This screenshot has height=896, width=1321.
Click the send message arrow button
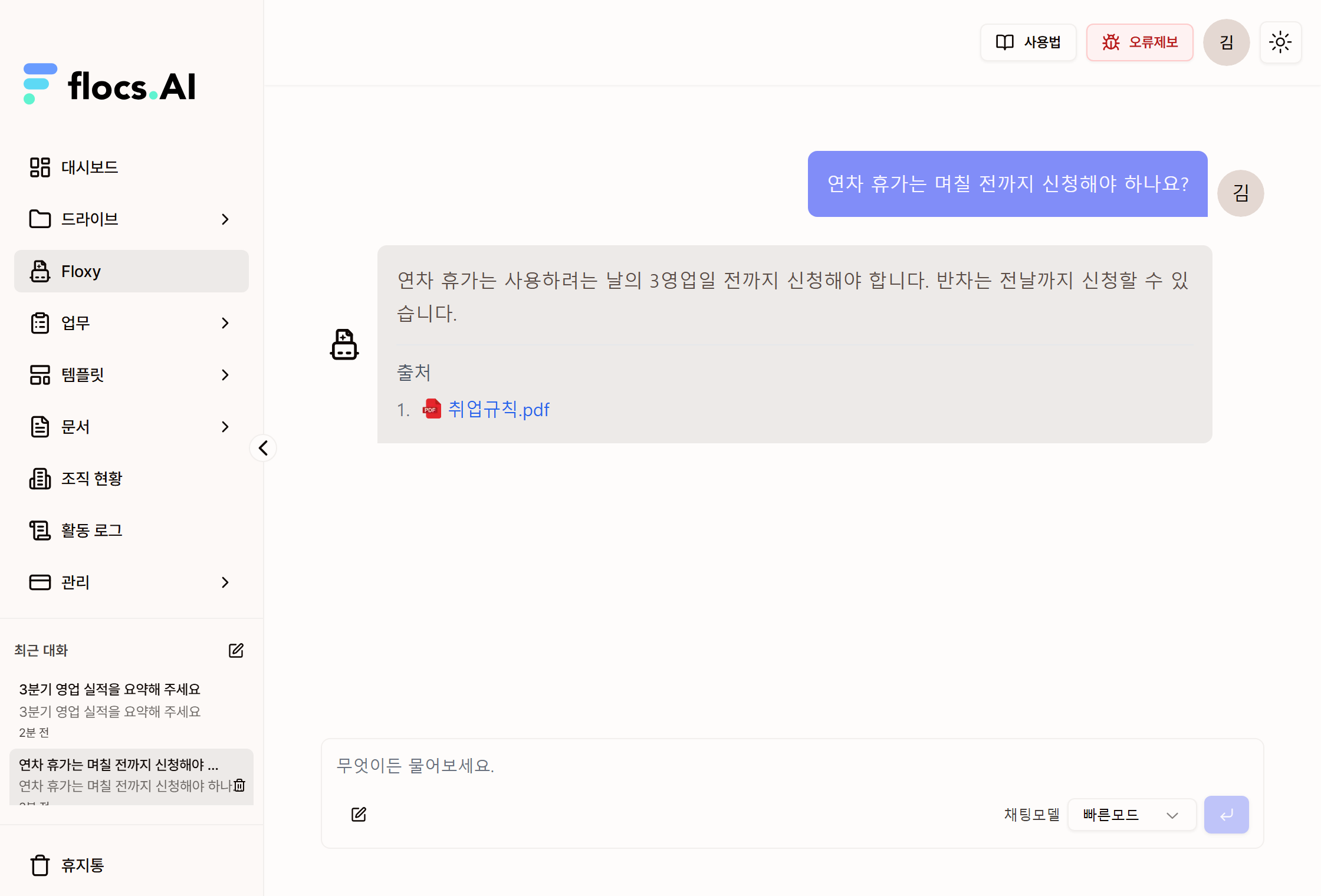(1226, 815)
